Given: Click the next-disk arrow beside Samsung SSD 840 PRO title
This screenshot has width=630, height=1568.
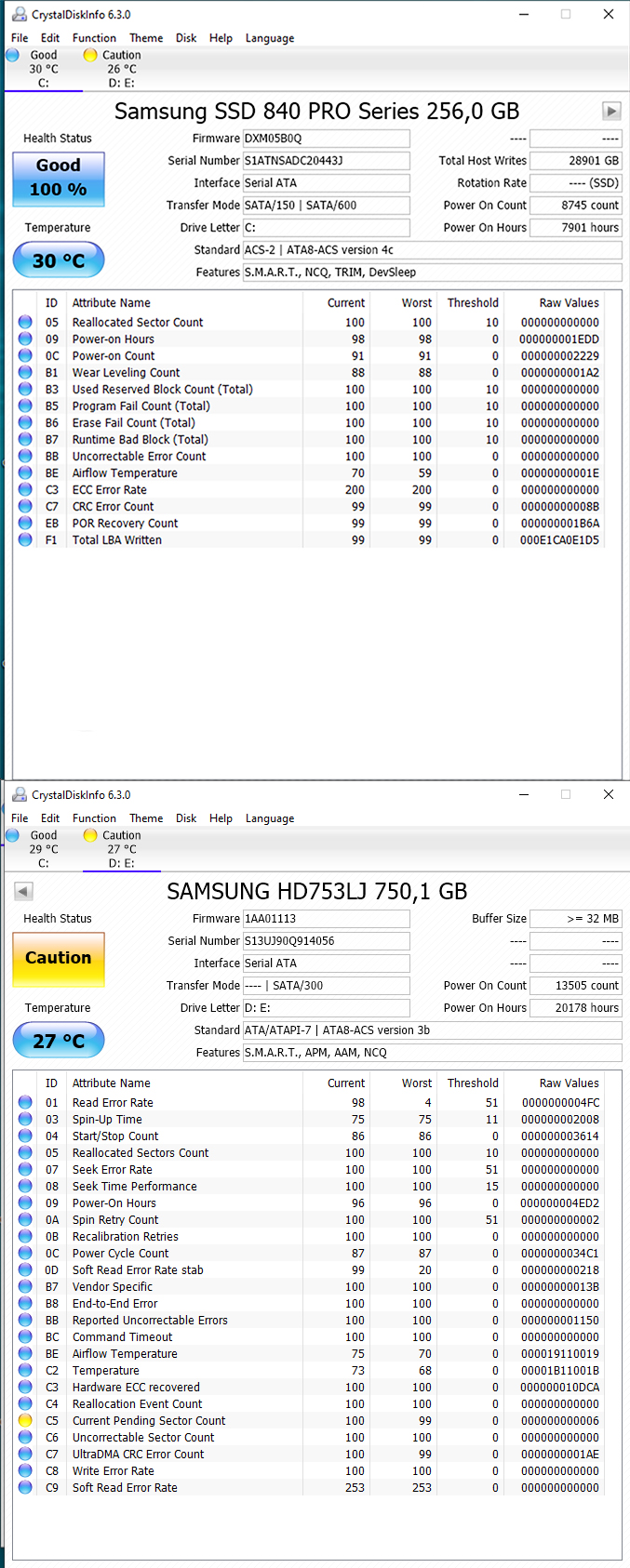Looking at the screenshot, I should (x=611, y=111).
